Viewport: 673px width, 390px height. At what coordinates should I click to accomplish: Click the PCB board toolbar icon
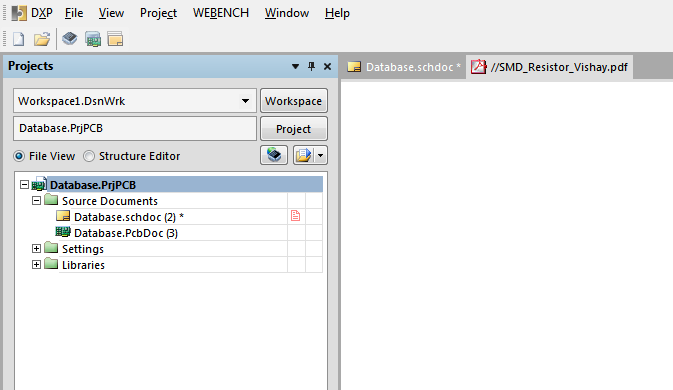[93, 39]
